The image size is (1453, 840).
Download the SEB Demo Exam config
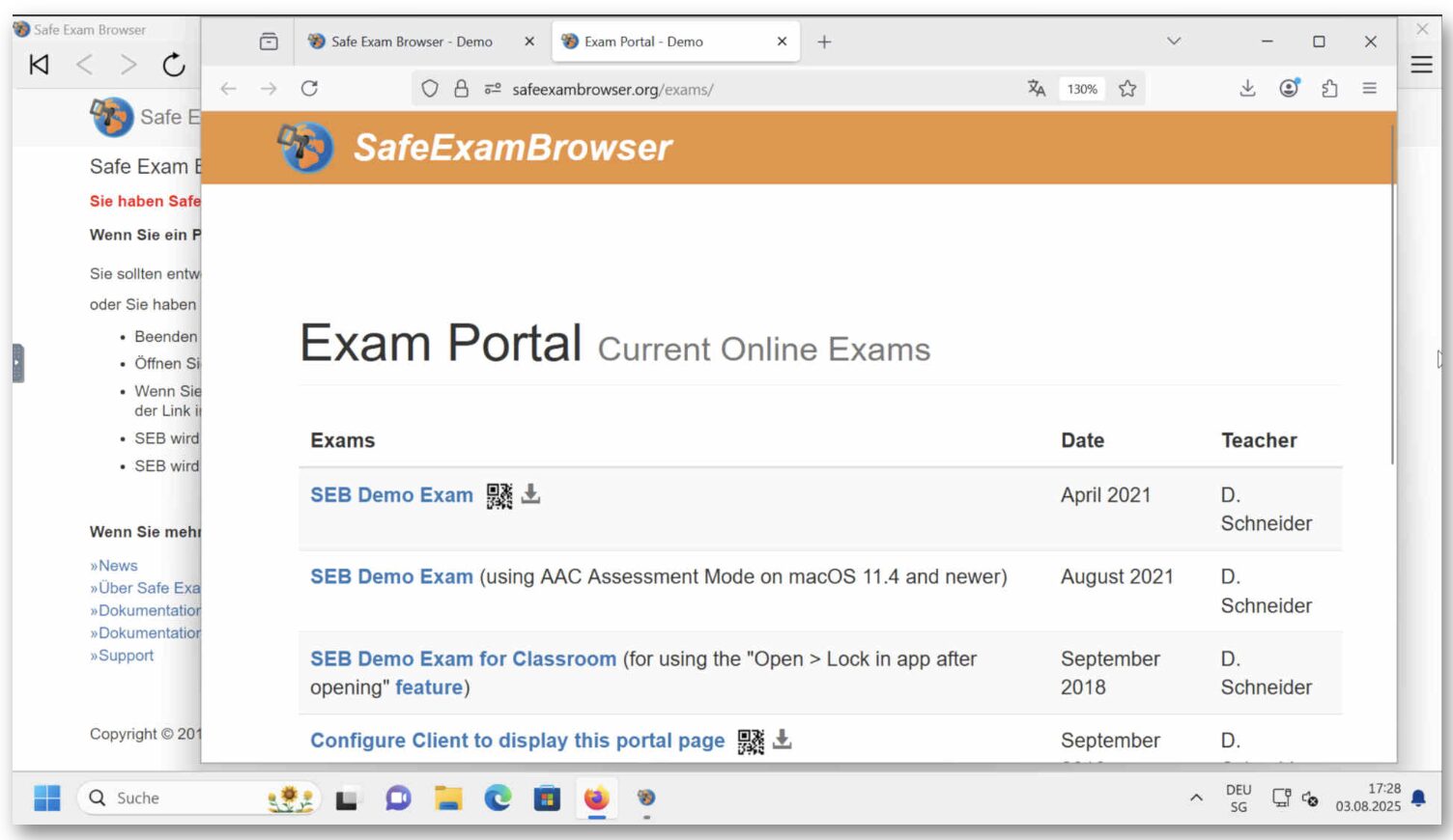pyautogui.click(x=530, y=494)
